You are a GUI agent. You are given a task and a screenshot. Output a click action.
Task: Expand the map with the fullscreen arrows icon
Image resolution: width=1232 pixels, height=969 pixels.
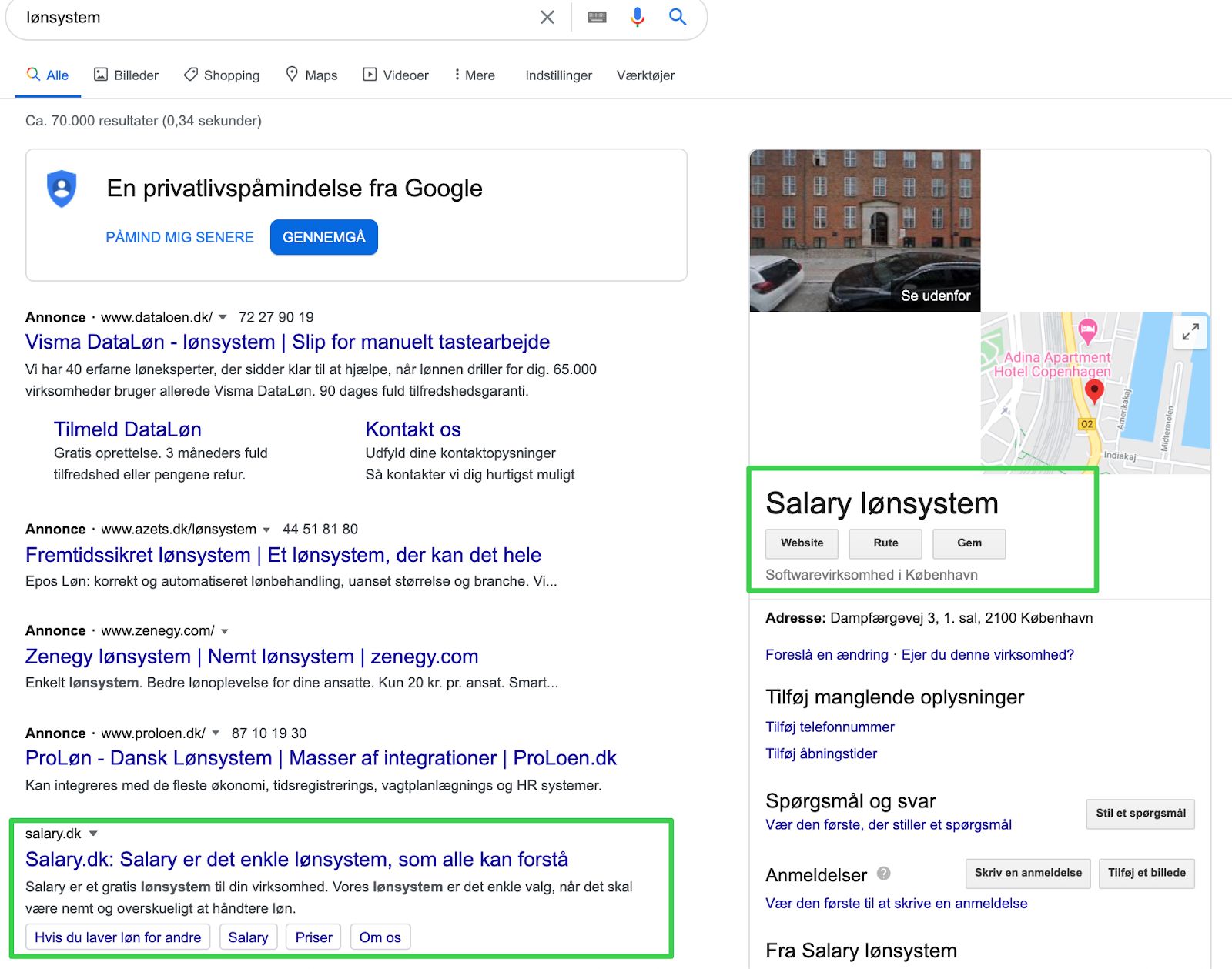click(1190, 332)
